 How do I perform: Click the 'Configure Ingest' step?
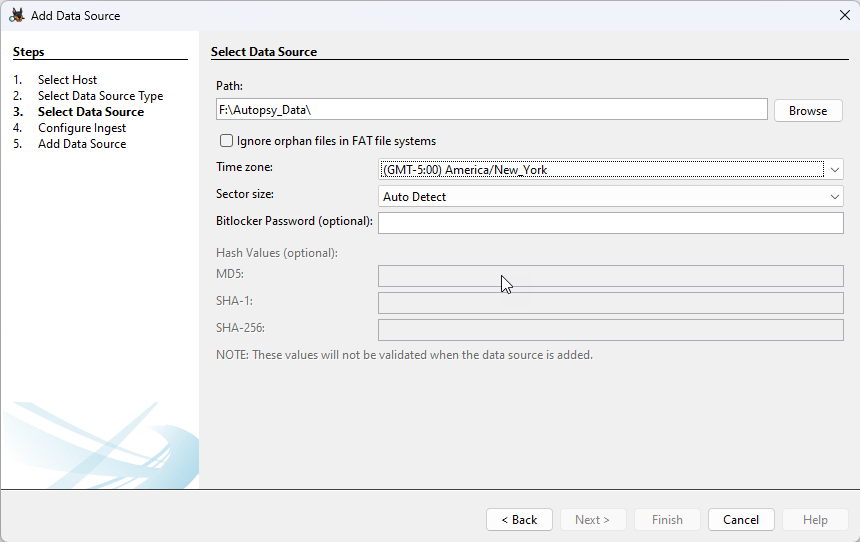[82, 128]
